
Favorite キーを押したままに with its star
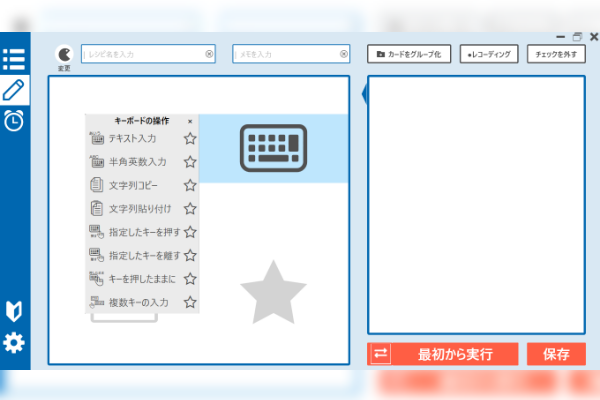coord(190,279)
